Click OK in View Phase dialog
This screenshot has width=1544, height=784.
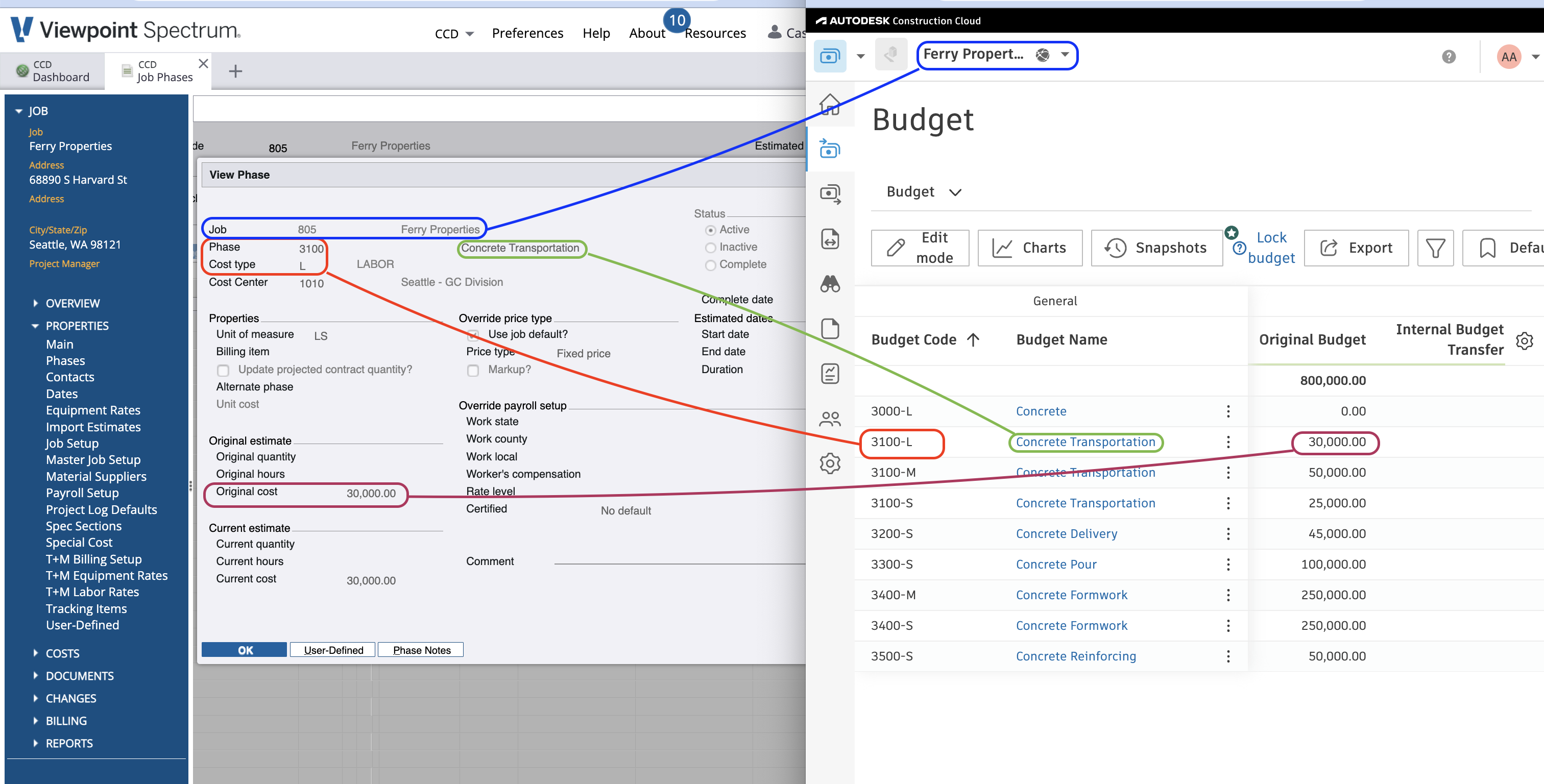click(245, 650)
